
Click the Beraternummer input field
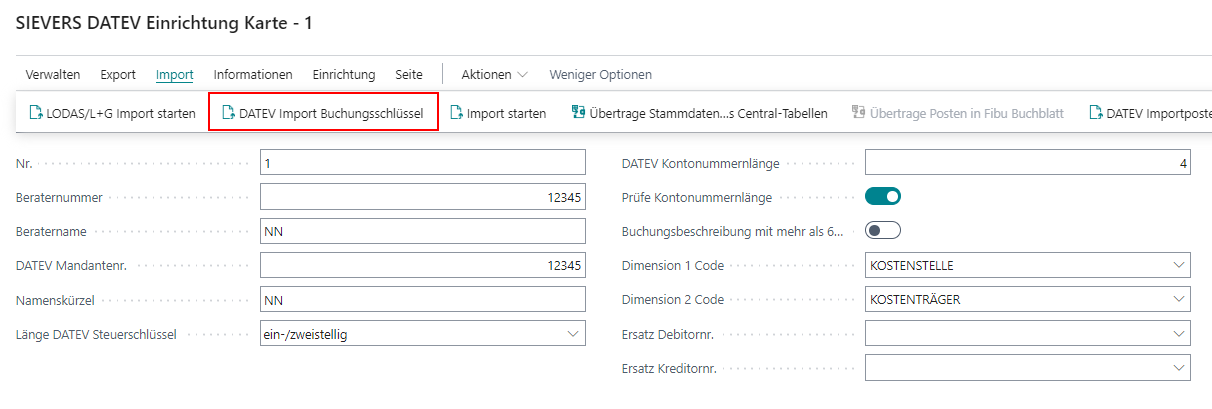pos(422,197)
